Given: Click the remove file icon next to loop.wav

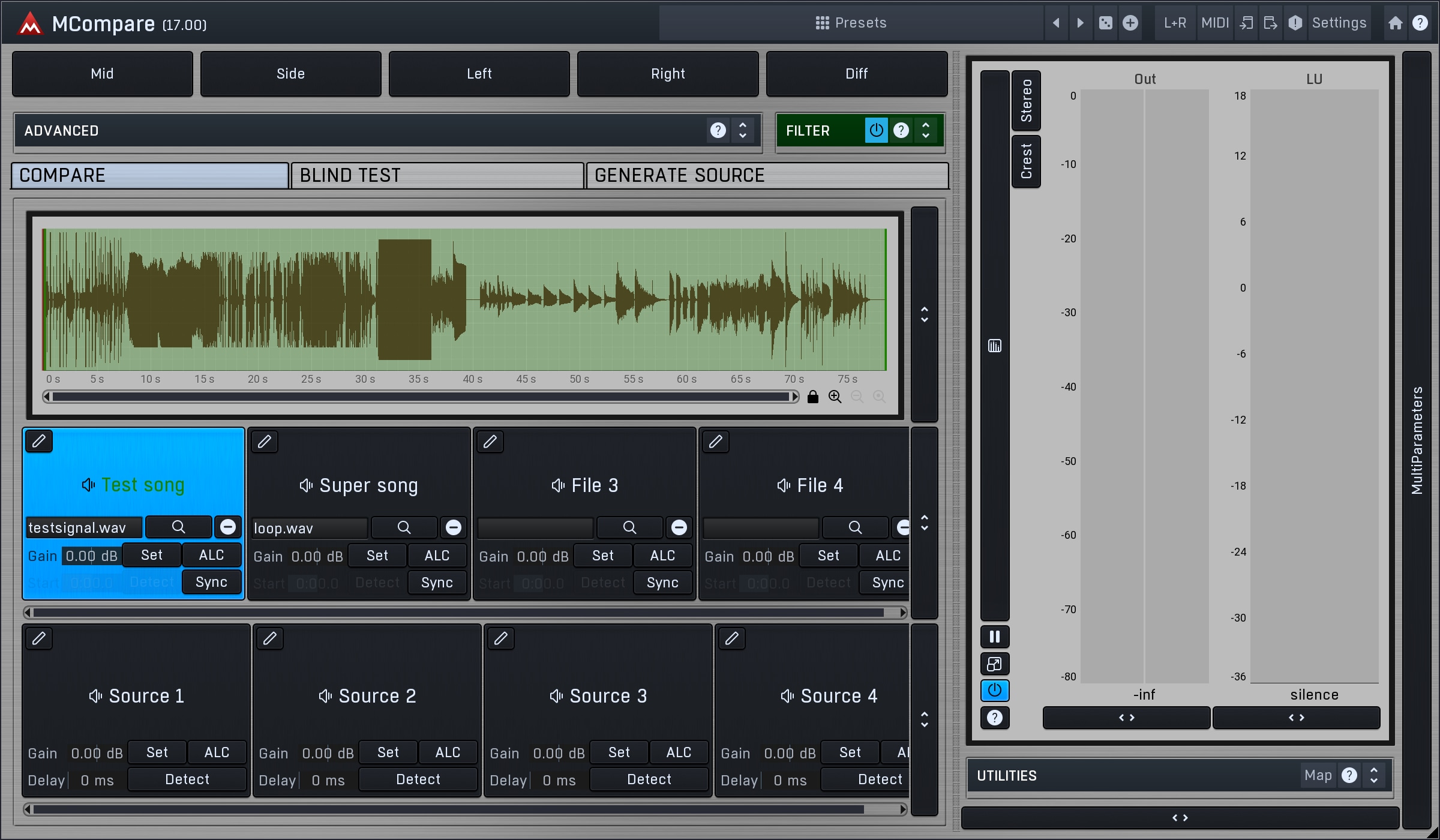Looking at the screenshot, I should point(454,527).
